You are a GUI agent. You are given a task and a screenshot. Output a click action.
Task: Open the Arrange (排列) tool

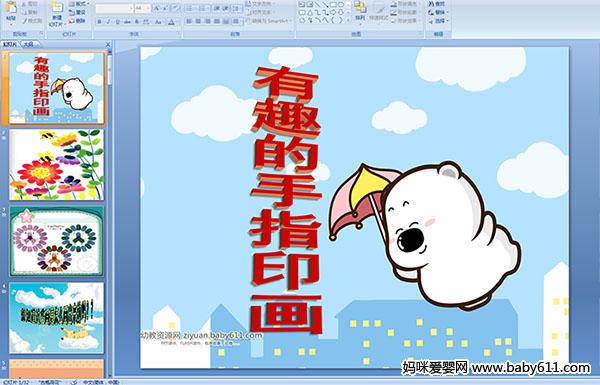point(360,11)
